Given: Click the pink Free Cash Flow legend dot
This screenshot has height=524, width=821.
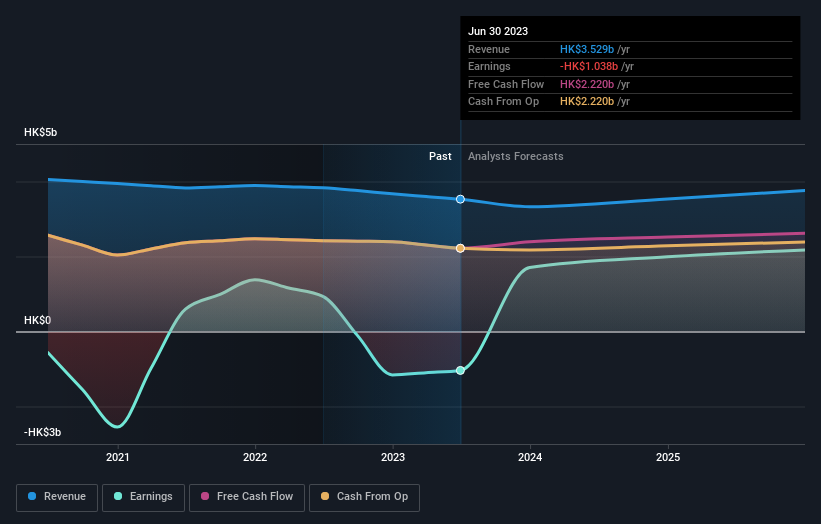Looking at the screenshot, I should coord(205,496).
